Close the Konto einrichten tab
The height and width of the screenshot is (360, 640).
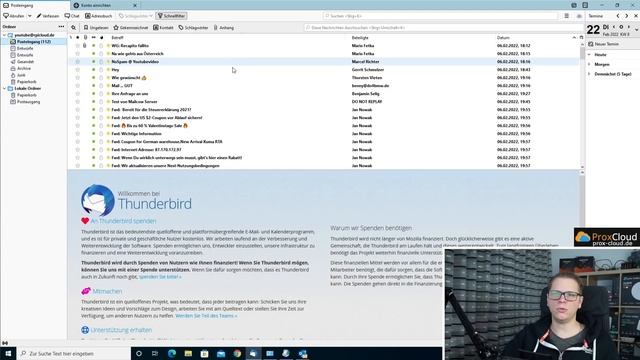135,5
